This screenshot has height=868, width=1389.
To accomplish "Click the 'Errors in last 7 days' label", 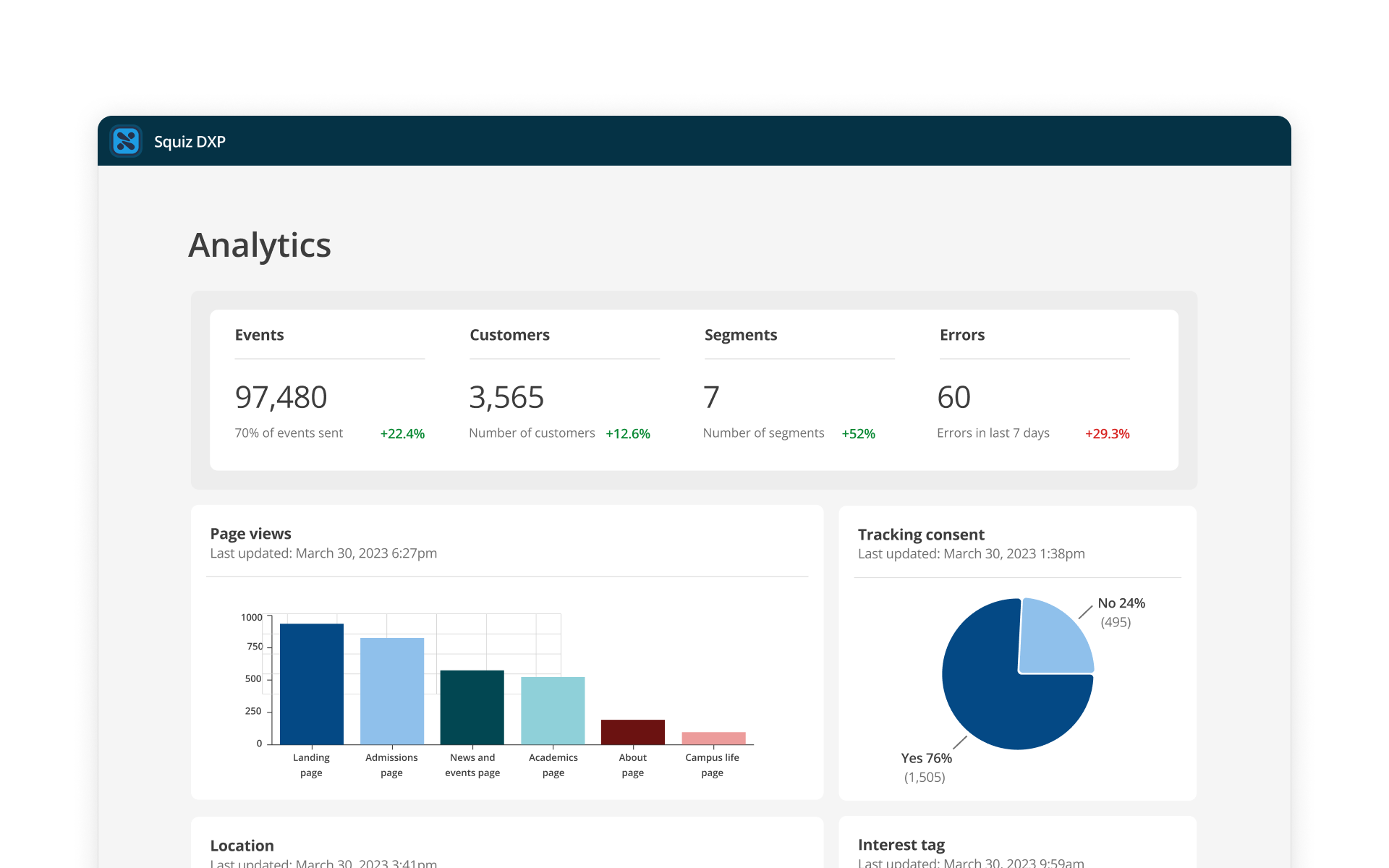I will 993,433.
